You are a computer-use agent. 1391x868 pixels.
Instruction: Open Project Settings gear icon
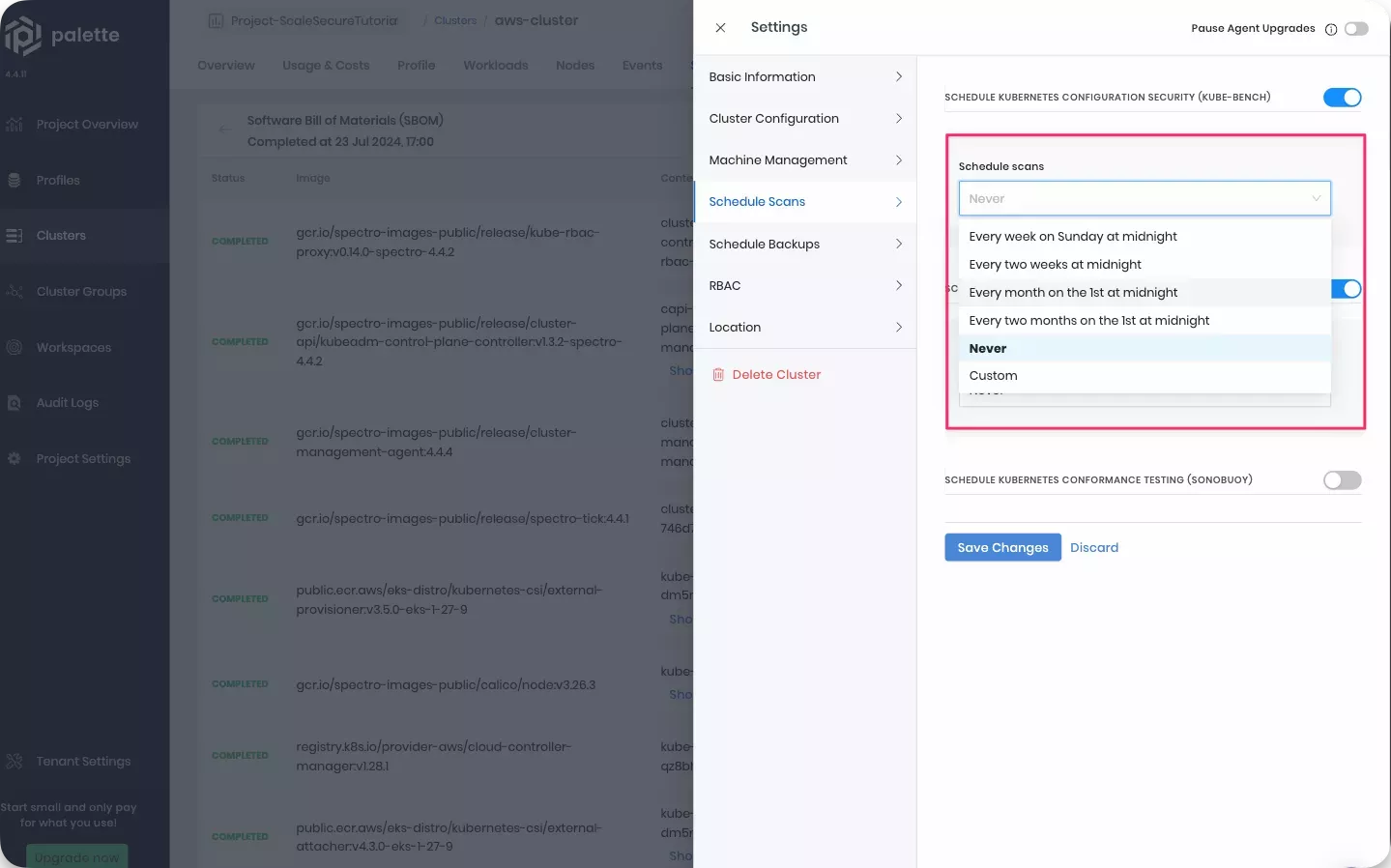(x=14, y=459)
